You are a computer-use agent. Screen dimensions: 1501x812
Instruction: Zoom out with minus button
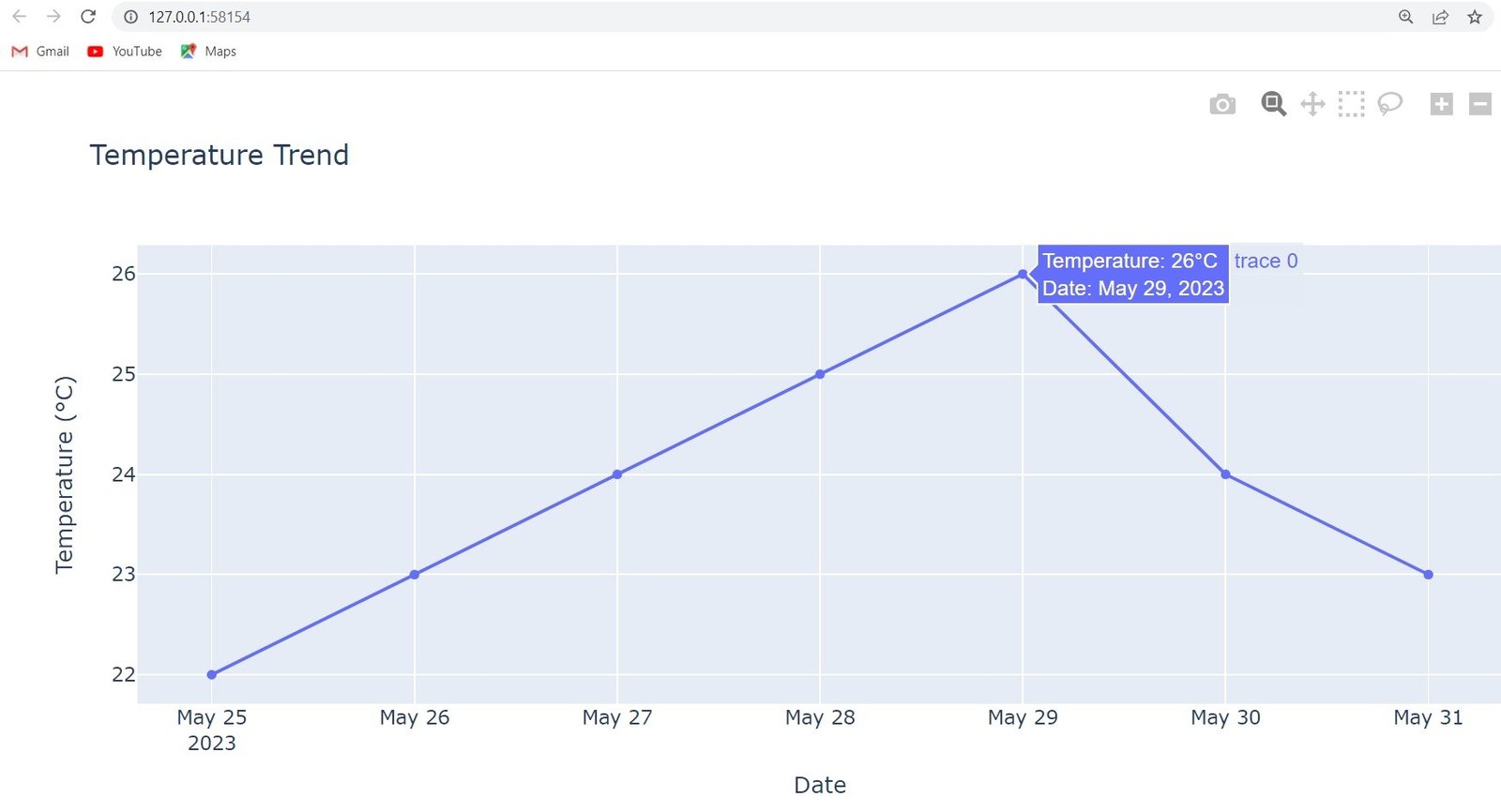(x=1480, y=104)
